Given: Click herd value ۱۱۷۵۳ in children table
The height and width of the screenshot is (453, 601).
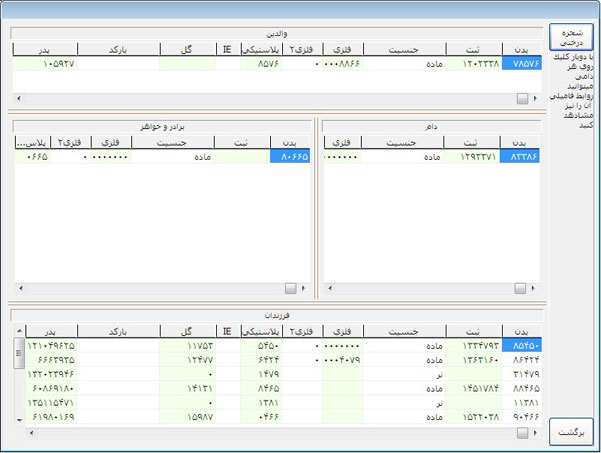Looking at the screenshot, I should point(187,346).
